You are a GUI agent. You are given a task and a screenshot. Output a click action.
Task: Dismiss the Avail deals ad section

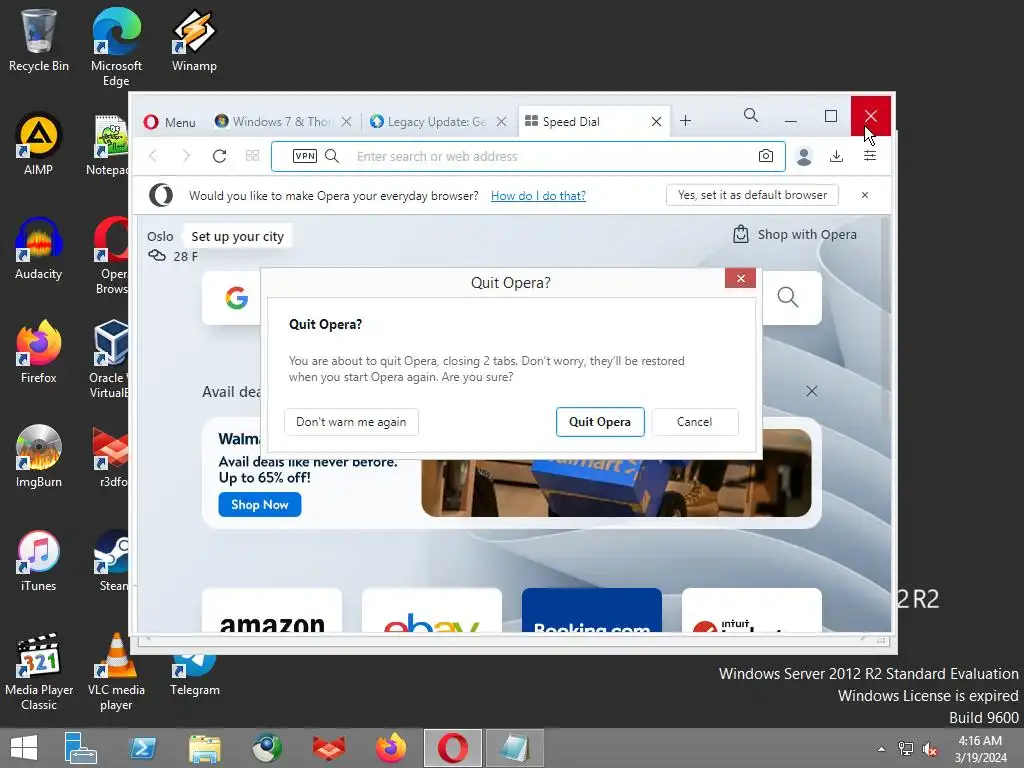pyautogui.click(x=812, y=391)
